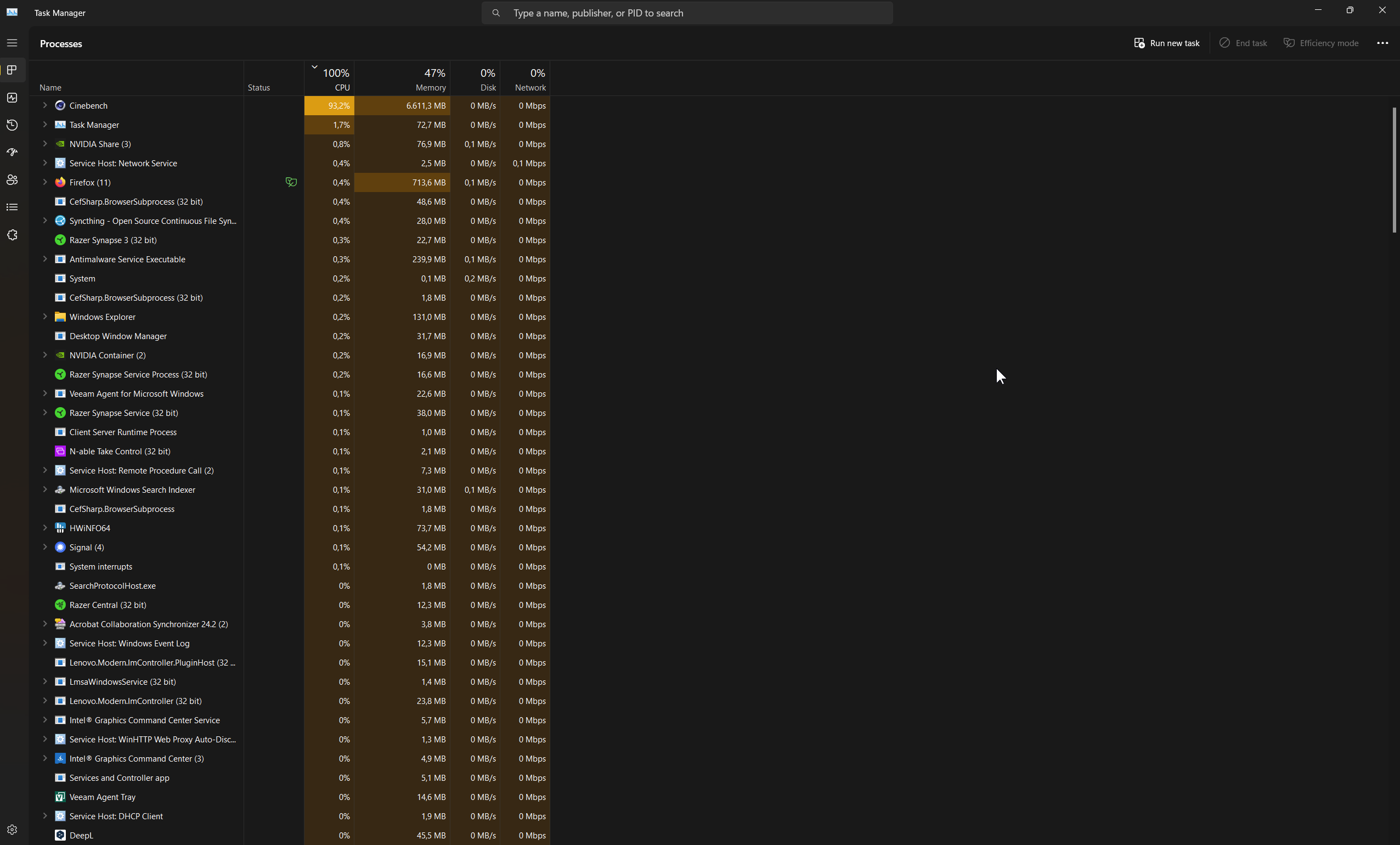Open Startup apps page icon
1400x845 pixels.
[12, 153]
